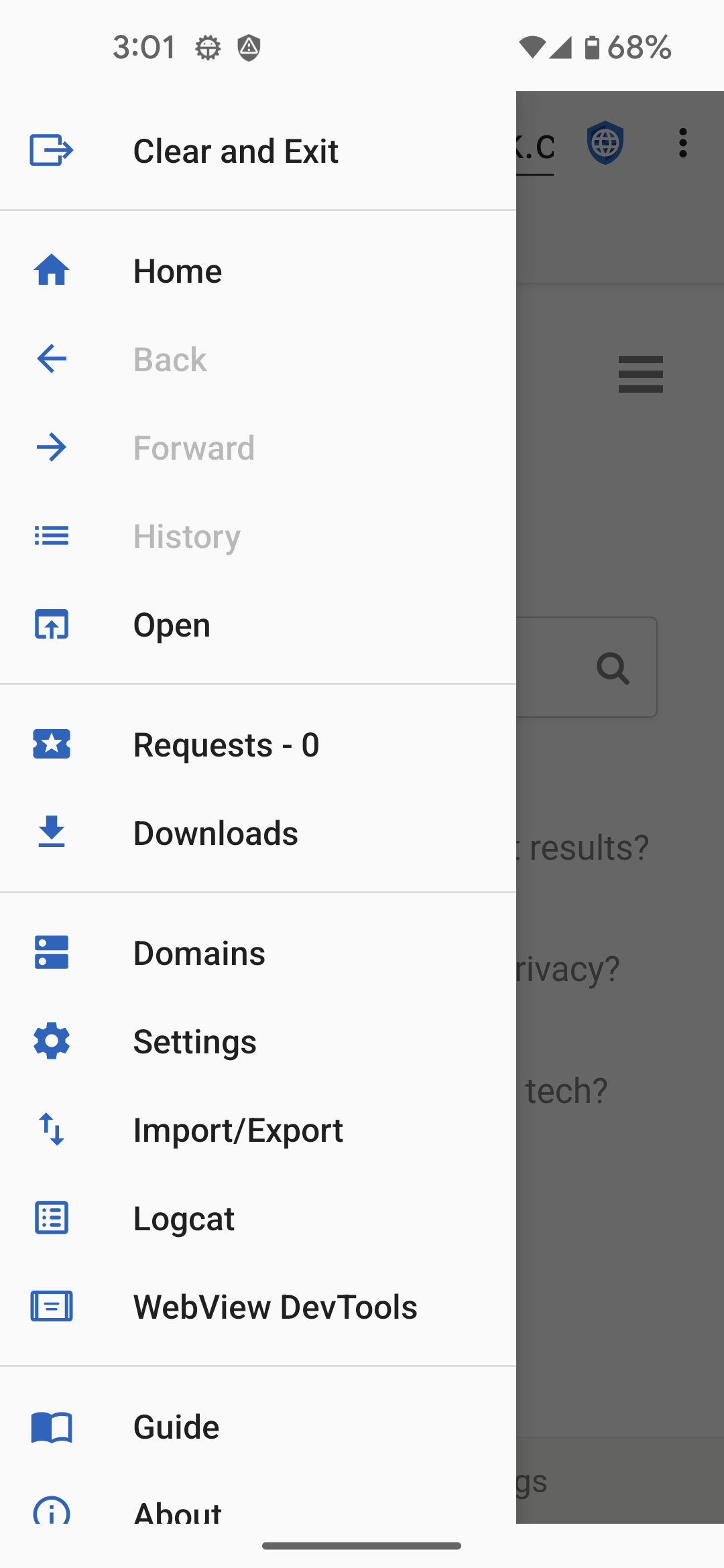Viewport: 724px width, 1568px height.
Task: Tap the Requests star icon
Action: 52,744
